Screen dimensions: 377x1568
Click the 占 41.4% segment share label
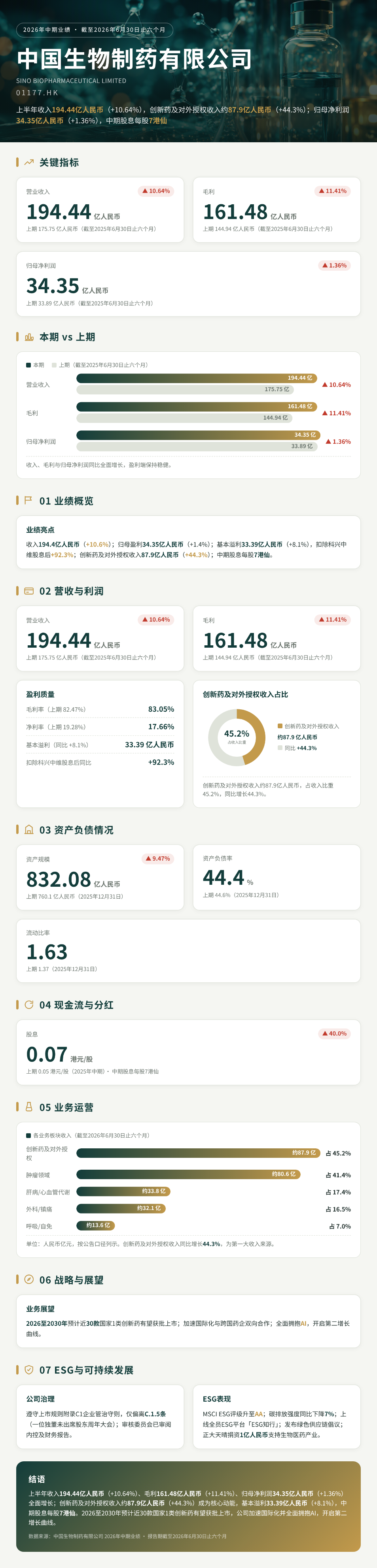tap(338, 1175)
